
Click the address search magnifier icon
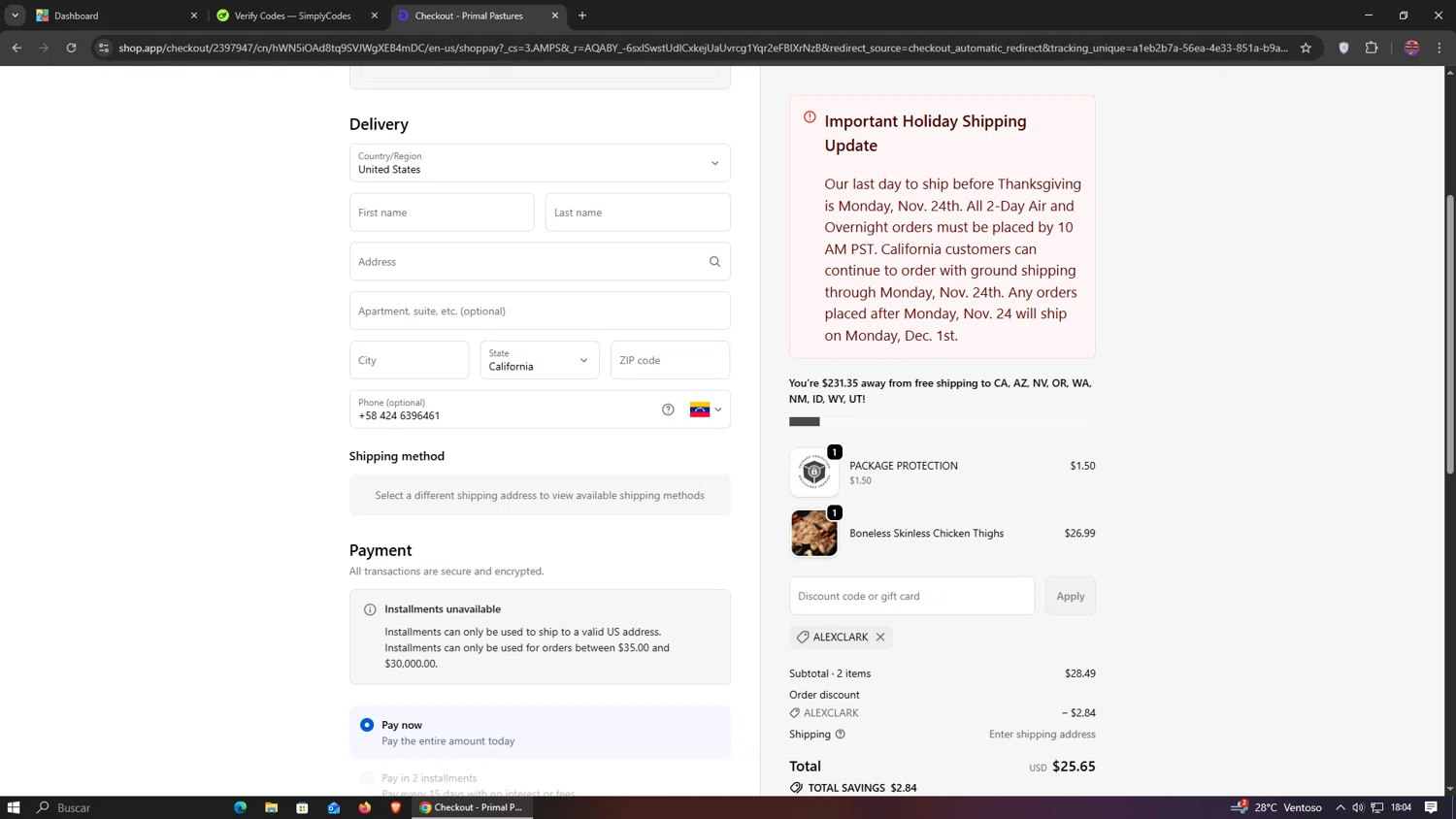(714, 262)
